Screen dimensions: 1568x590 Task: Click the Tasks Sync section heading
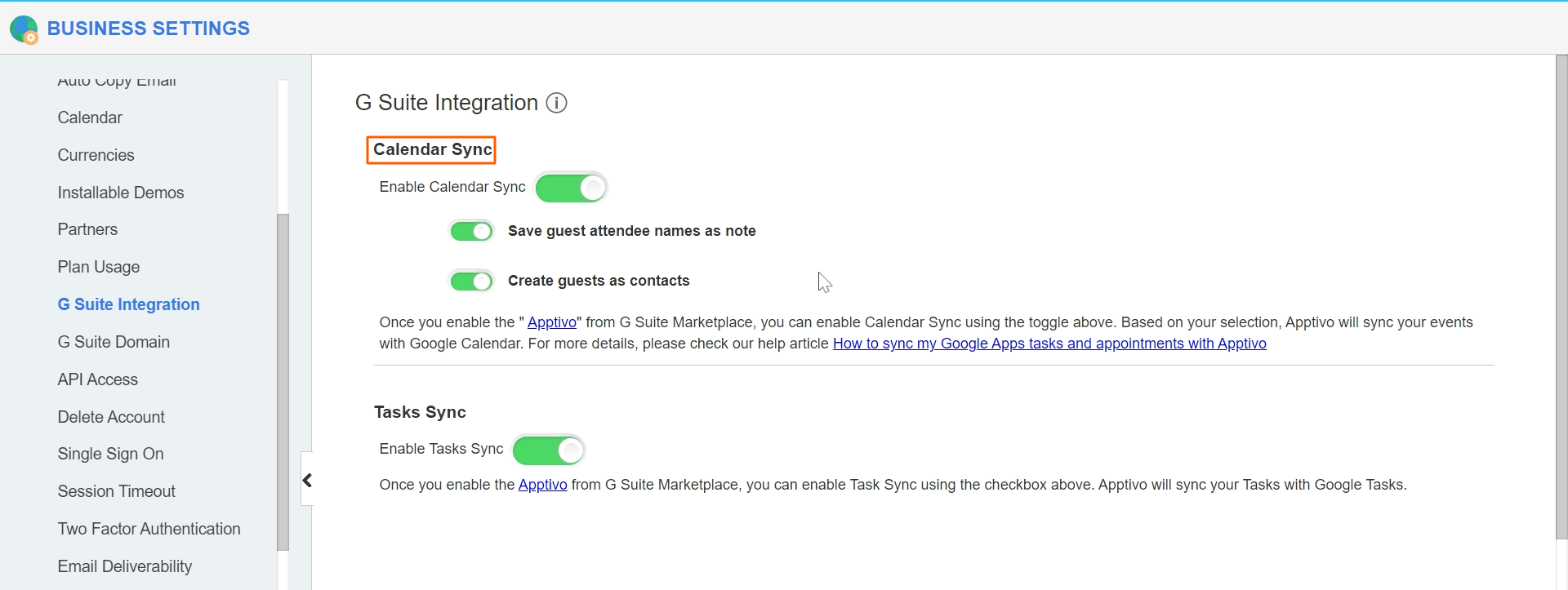[x=420, y=412]
